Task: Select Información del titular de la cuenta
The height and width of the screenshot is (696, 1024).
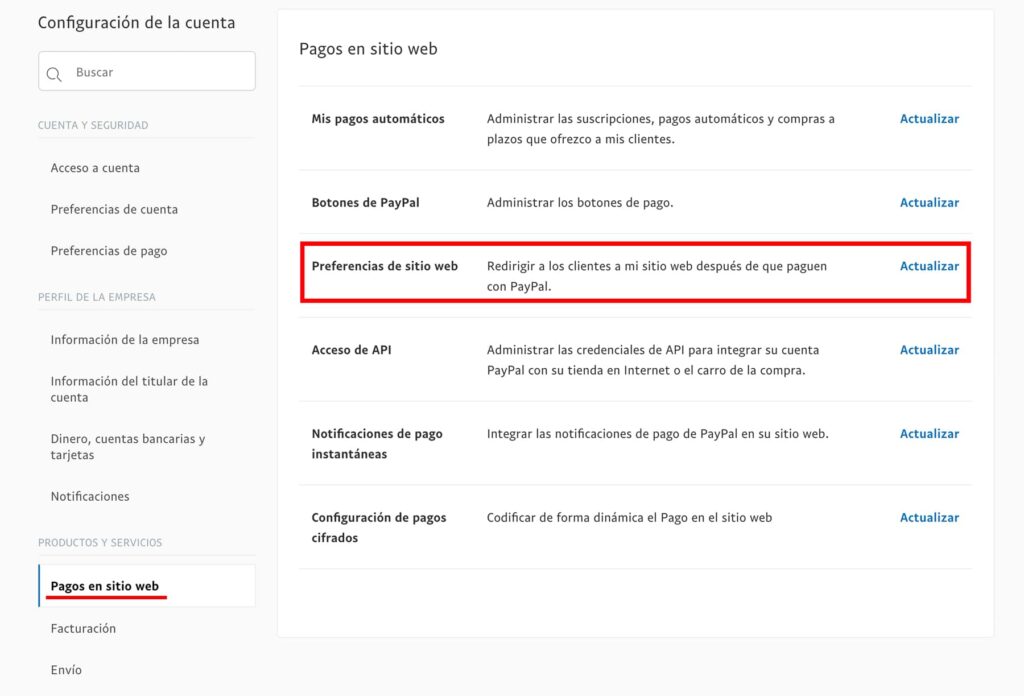Action: click(129, 389)
